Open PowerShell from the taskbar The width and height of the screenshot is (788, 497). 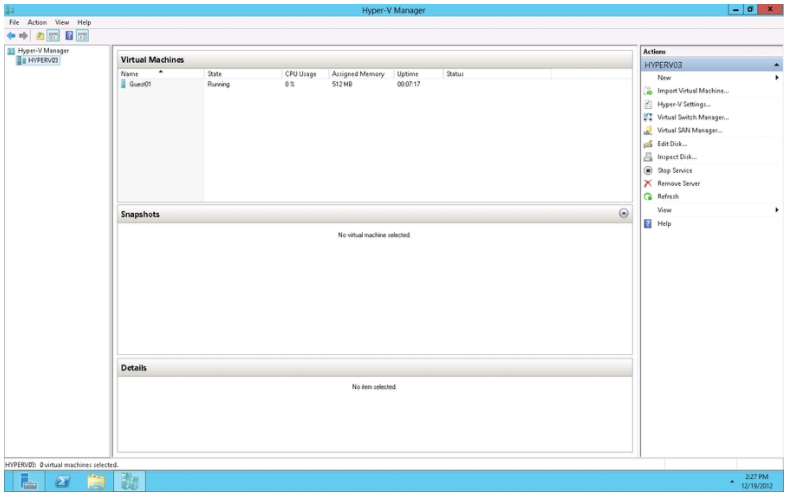[62, 481]
